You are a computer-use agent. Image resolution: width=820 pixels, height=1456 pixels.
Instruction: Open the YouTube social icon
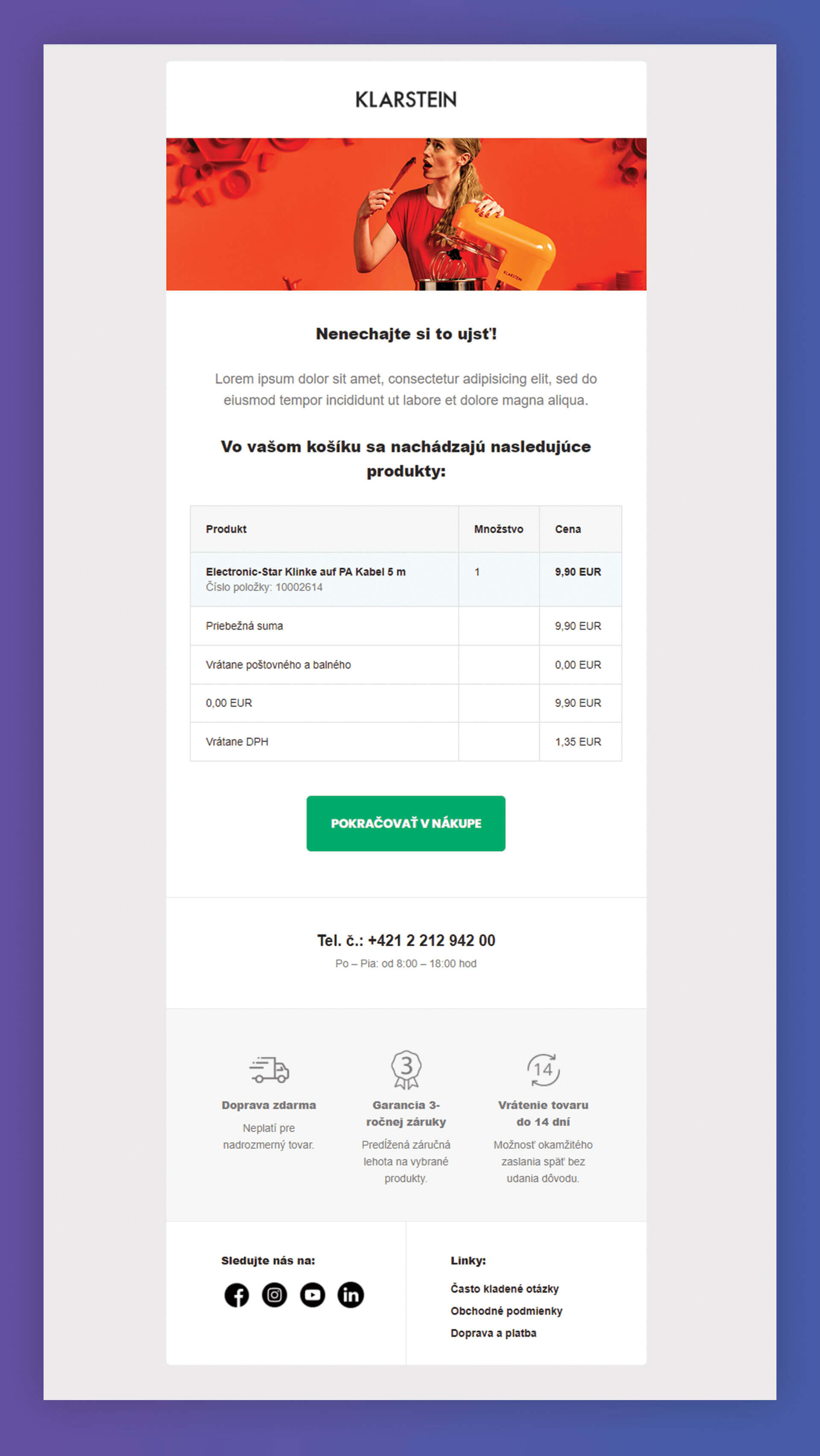pos(312,1295)
